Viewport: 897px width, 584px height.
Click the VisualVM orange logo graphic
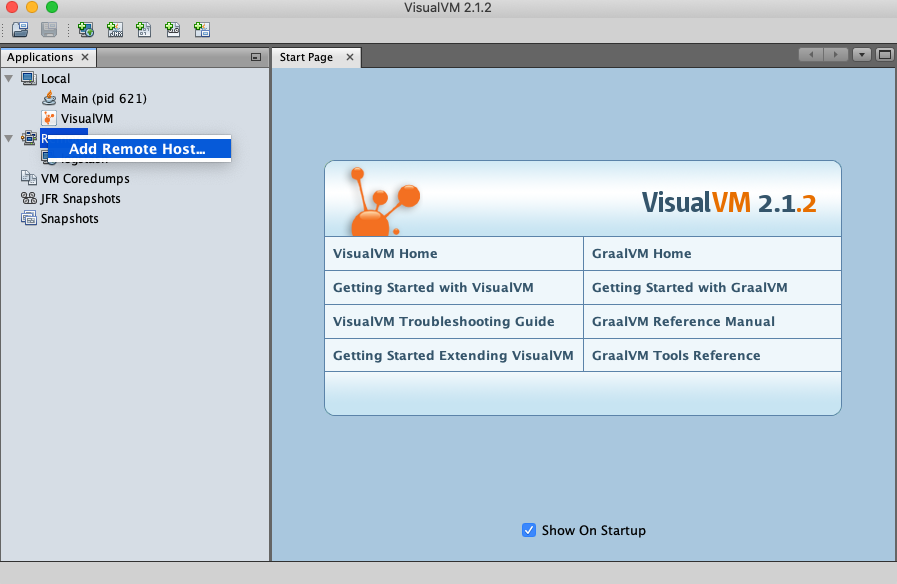[x=384, y=201]
